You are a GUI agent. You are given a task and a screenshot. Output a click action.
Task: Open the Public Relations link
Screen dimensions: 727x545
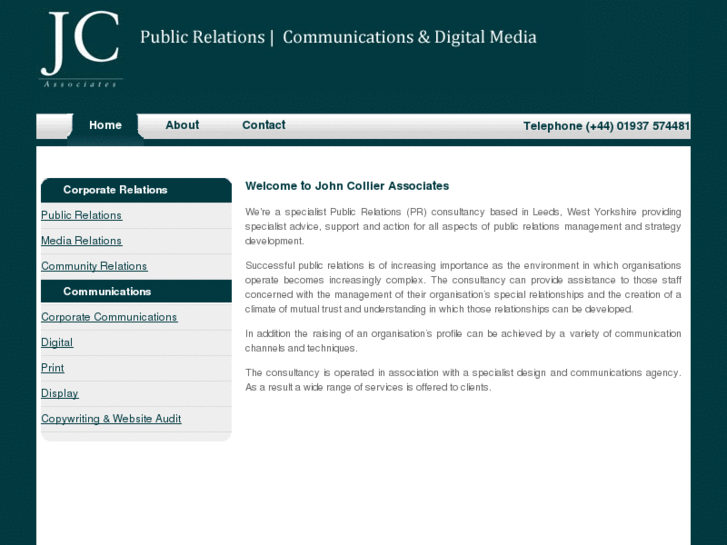(81, 215)
